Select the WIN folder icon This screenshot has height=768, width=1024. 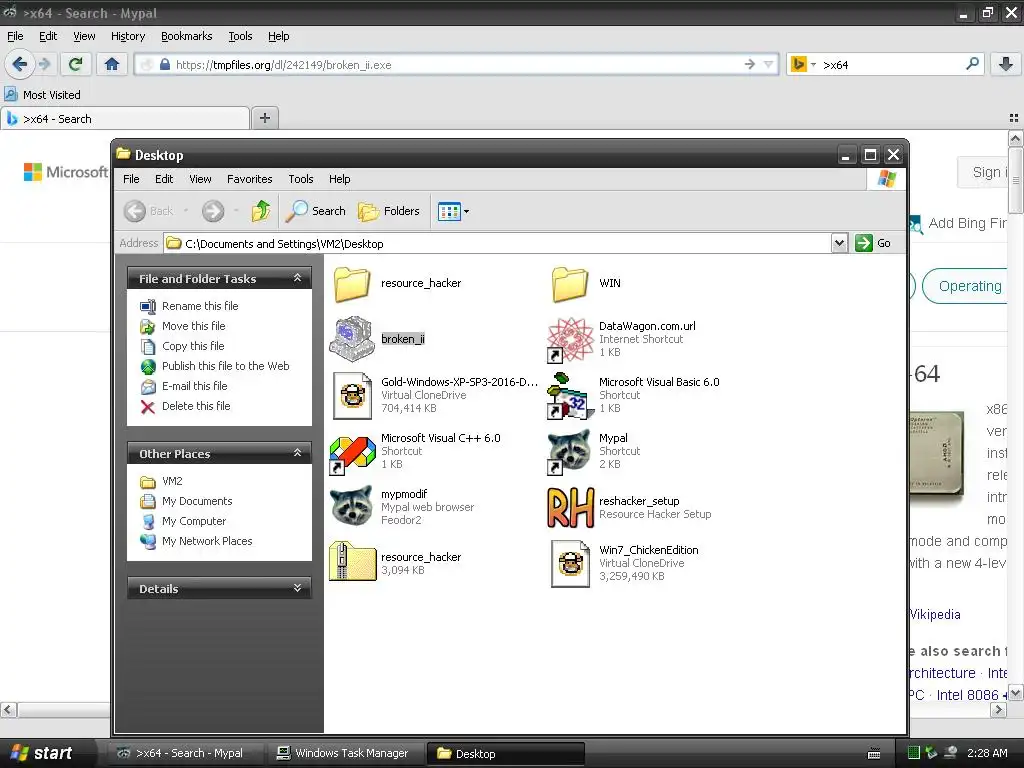tap(570, 283)
